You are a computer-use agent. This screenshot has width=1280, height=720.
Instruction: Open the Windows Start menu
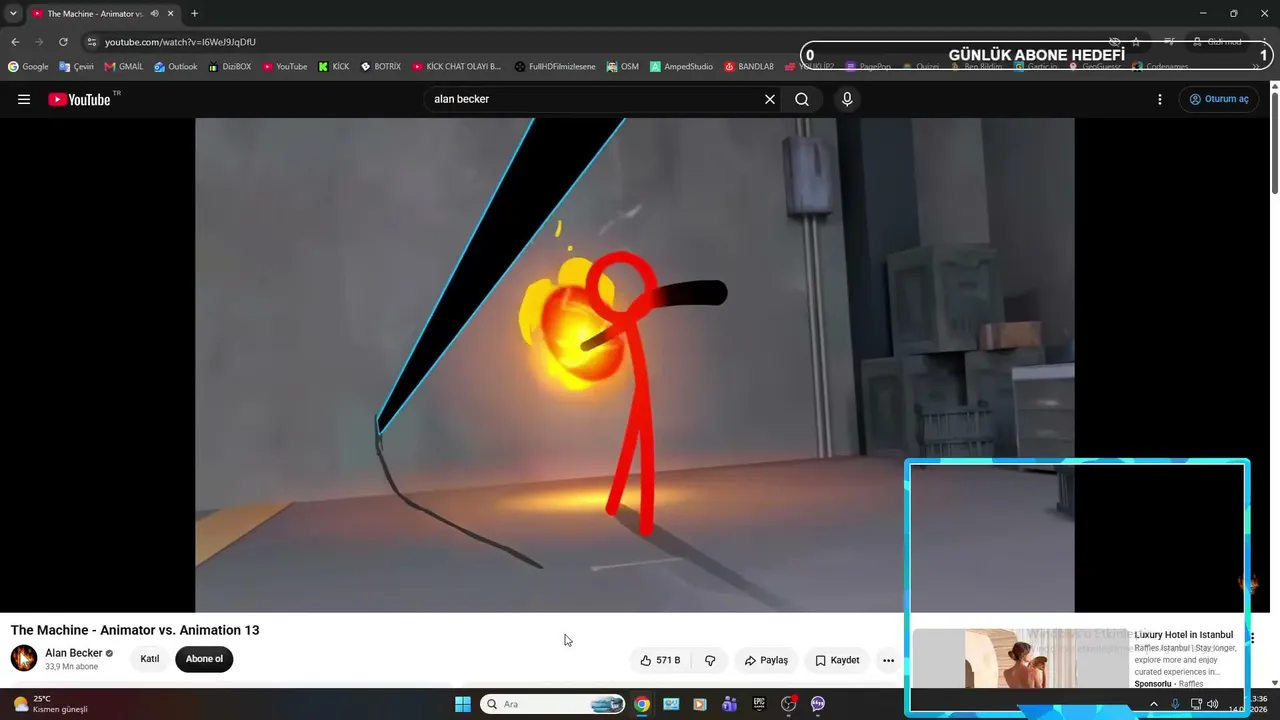pos(463,704)
